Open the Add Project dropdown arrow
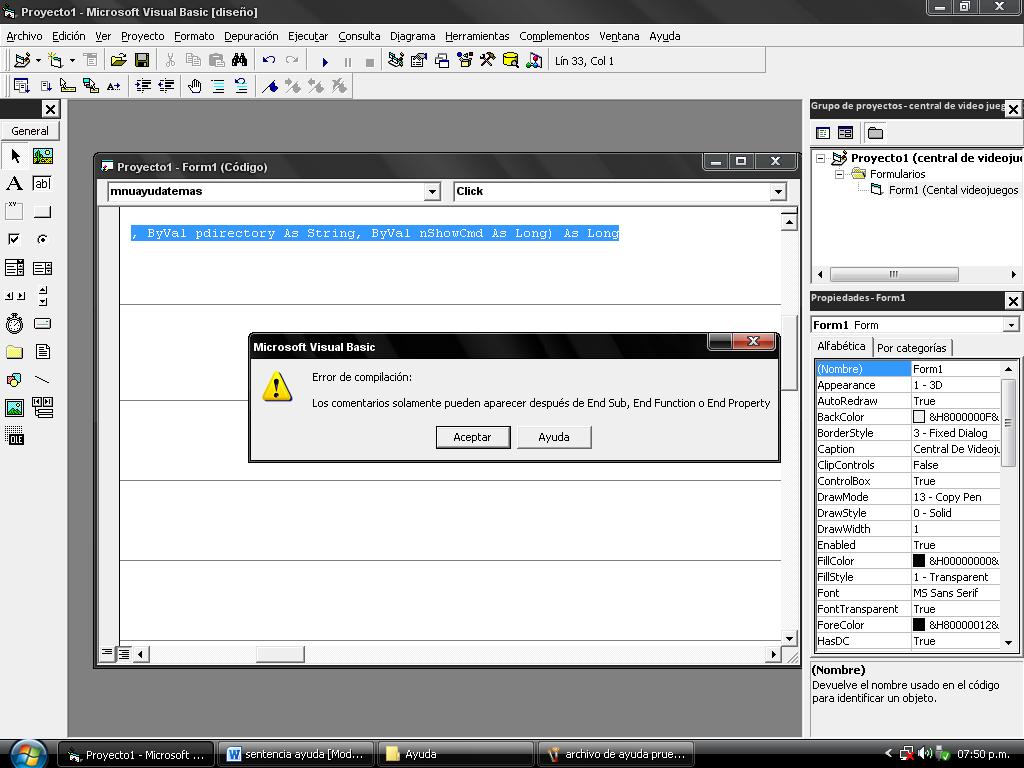 pos(39,61)
